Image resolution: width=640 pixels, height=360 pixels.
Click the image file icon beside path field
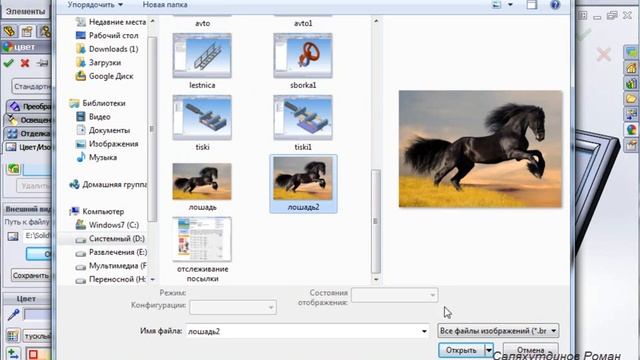(13, 236)
